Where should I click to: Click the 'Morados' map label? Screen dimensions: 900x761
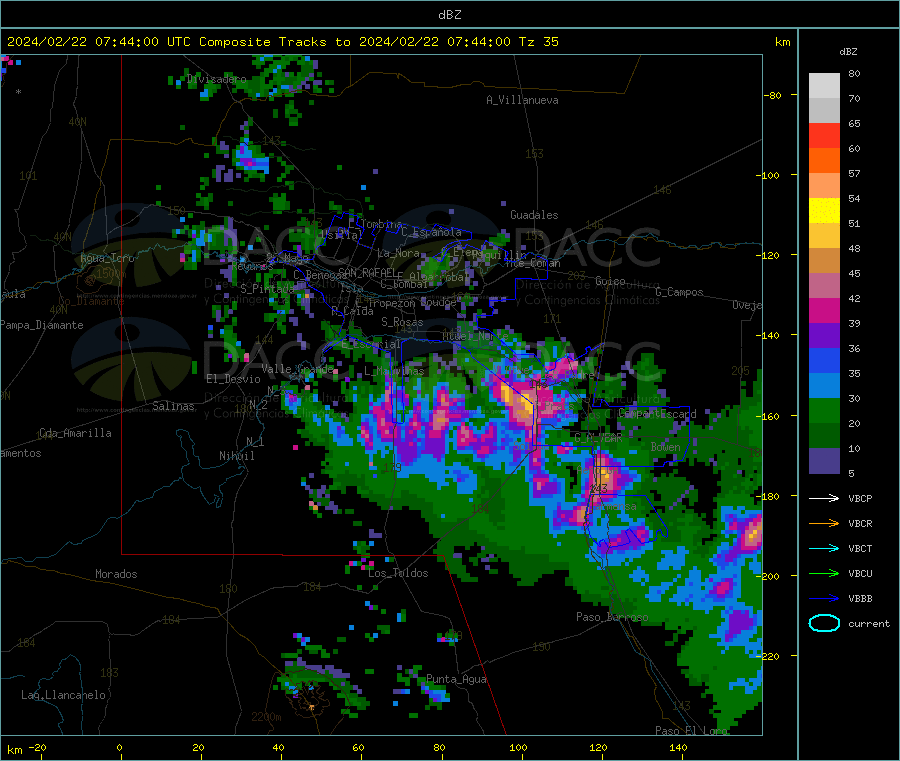click(116, 574)
